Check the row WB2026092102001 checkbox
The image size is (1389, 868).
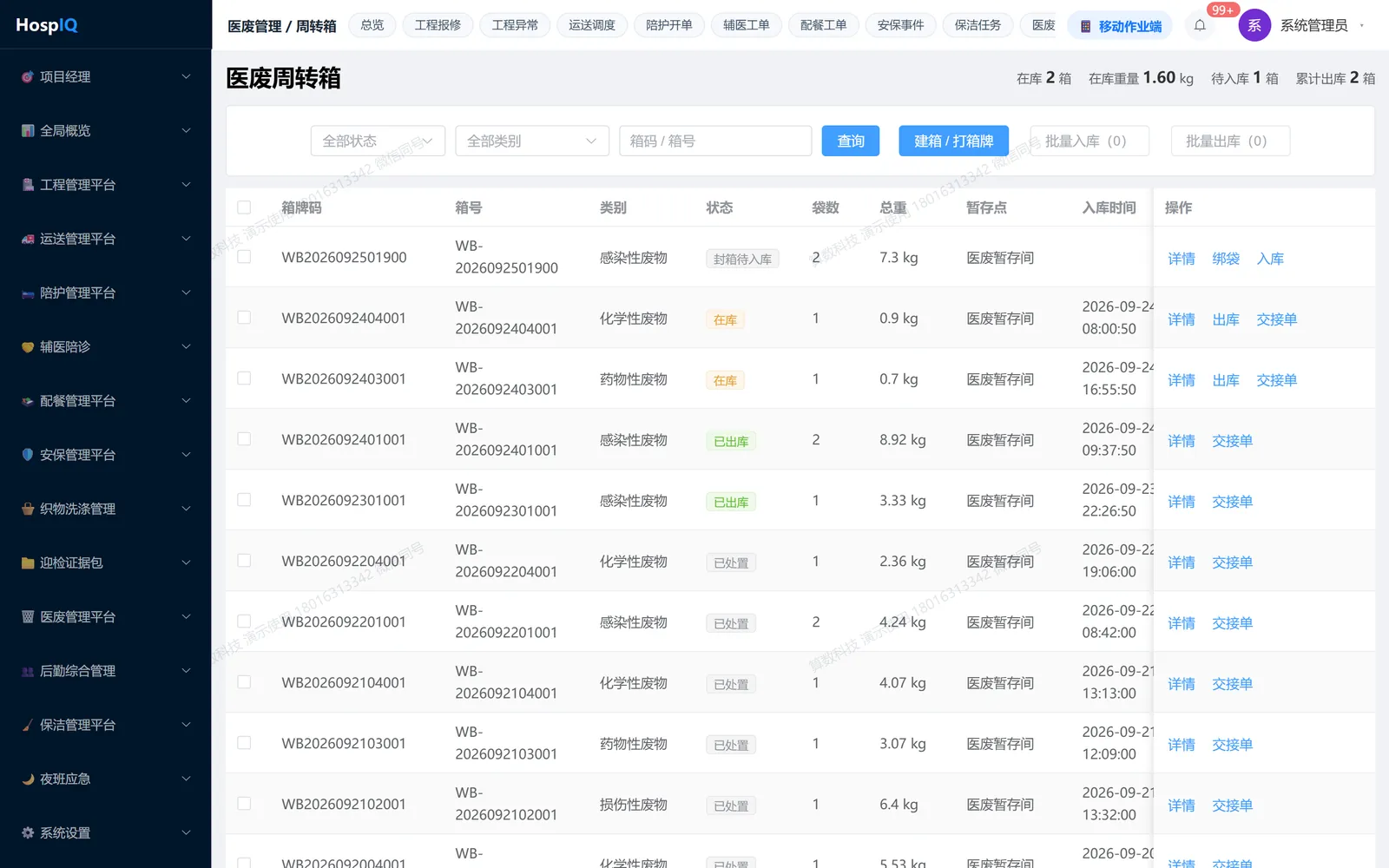click(x=244, y=804)
